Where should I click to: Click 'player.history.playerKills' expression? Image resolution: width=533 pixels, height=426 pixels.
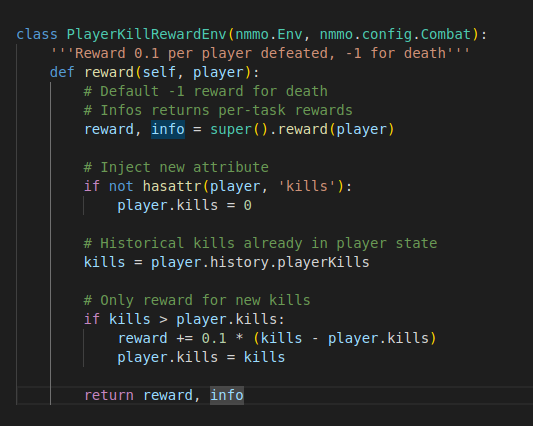pyautogui.click(x=260, y=262)
